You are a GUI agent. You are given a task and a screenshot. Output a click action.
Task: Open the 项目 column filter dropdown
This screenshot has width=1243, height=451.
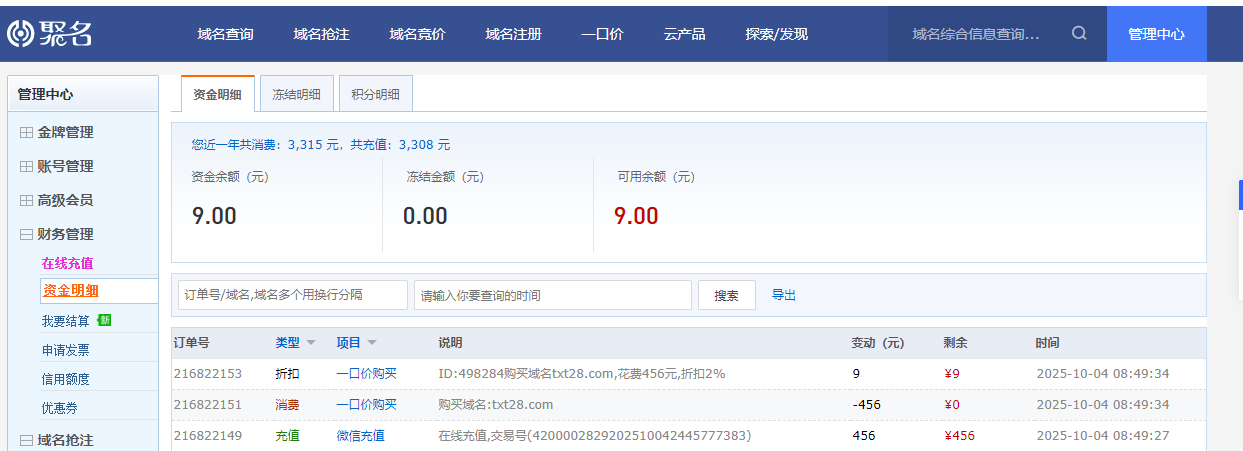point(372,343)
